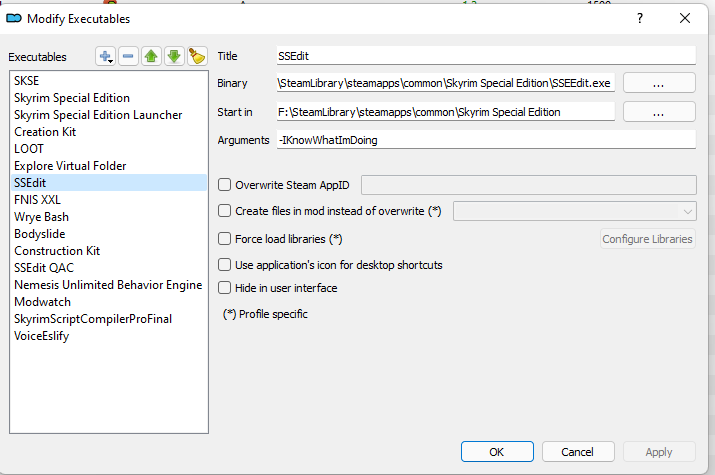The image size is (715, 475).
Task: Select Skyrim Special Edition Launcher entry
Action: coord(109,114)
